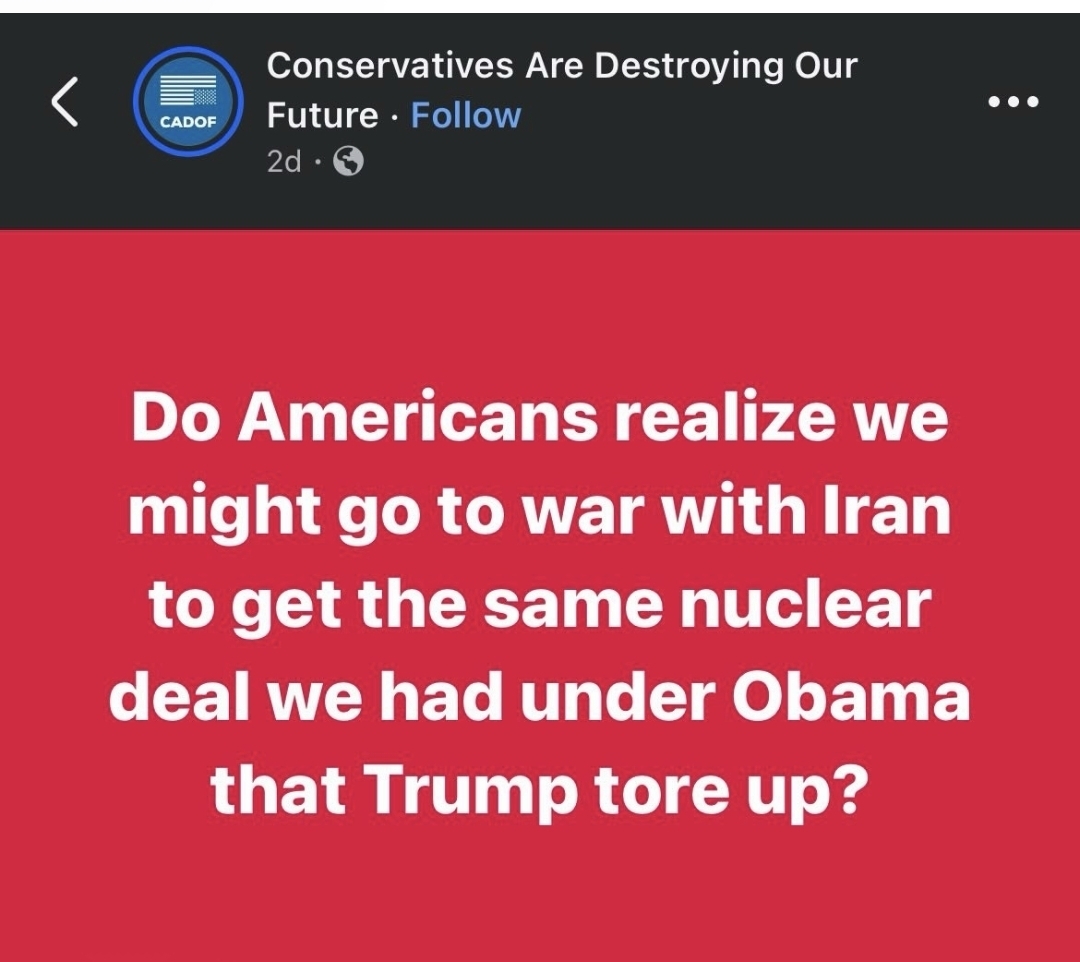The width and height of the screenshot is (1080, 962).
Task: Select the line 'Do Americans realize we'
Action: [x=540, y=417]
